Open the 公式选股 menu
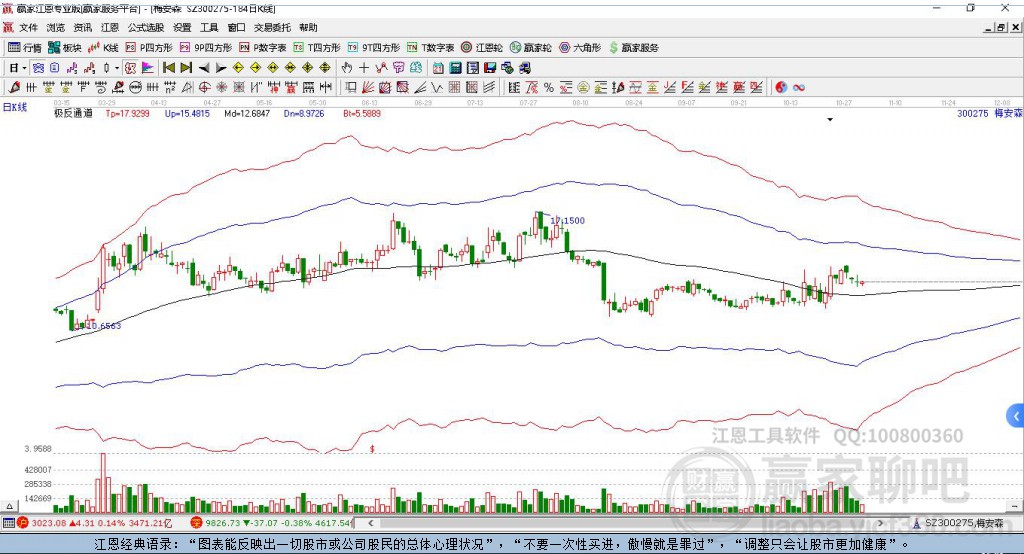1024x554 pixels. click(x=144, y=28)
